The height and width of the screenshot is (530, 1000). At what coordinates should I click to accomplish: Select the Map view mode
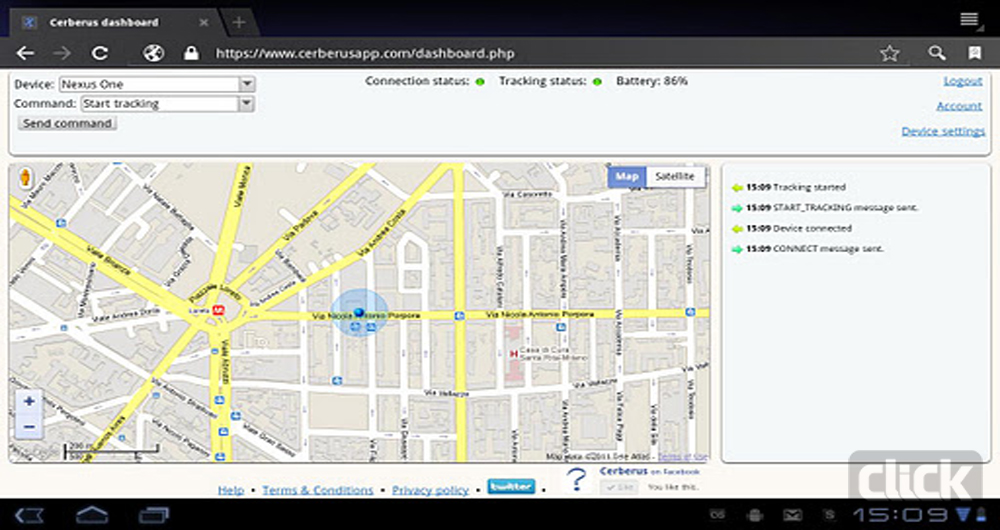(627, 177)
